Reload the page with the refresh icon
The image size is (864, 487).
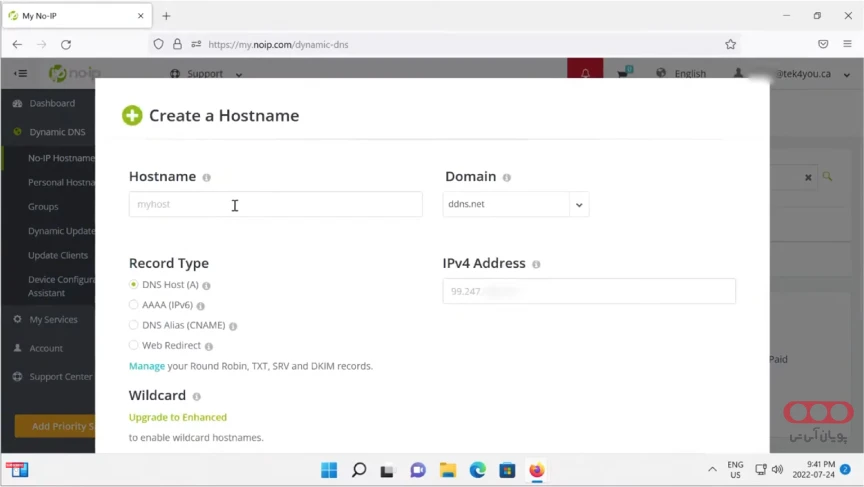point(66,45)
